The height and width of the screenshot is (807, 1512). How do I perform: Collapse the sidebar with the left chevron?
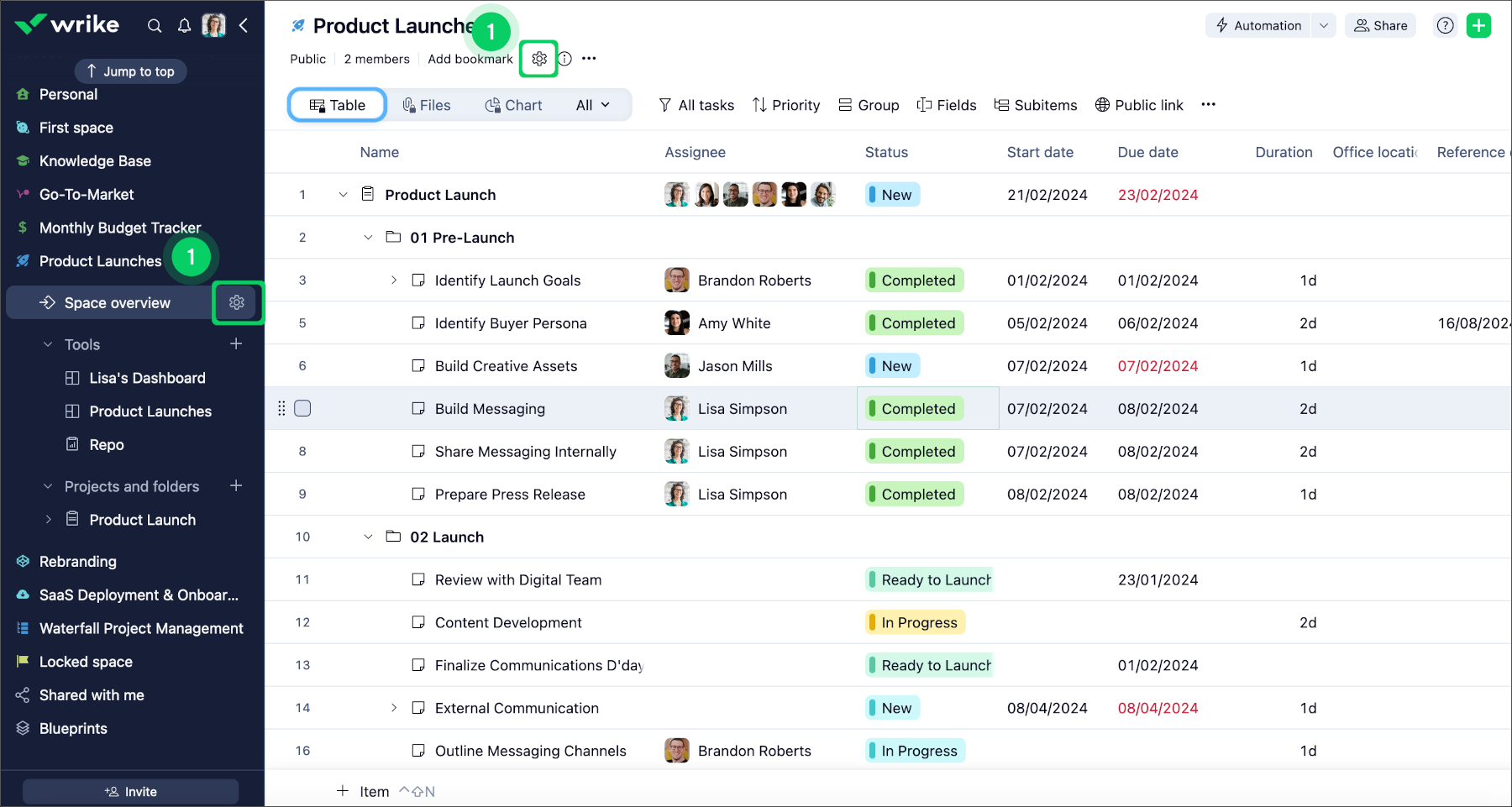coord(244,26)
